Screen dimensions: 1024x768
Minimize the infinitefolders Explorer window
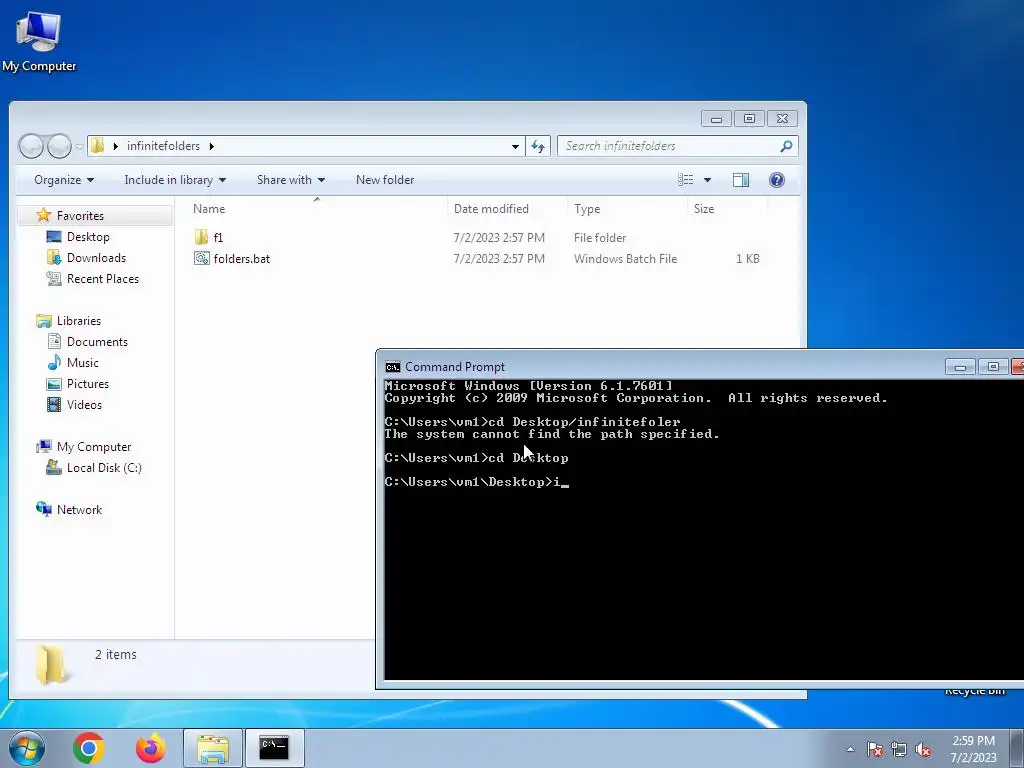[716, 119]
